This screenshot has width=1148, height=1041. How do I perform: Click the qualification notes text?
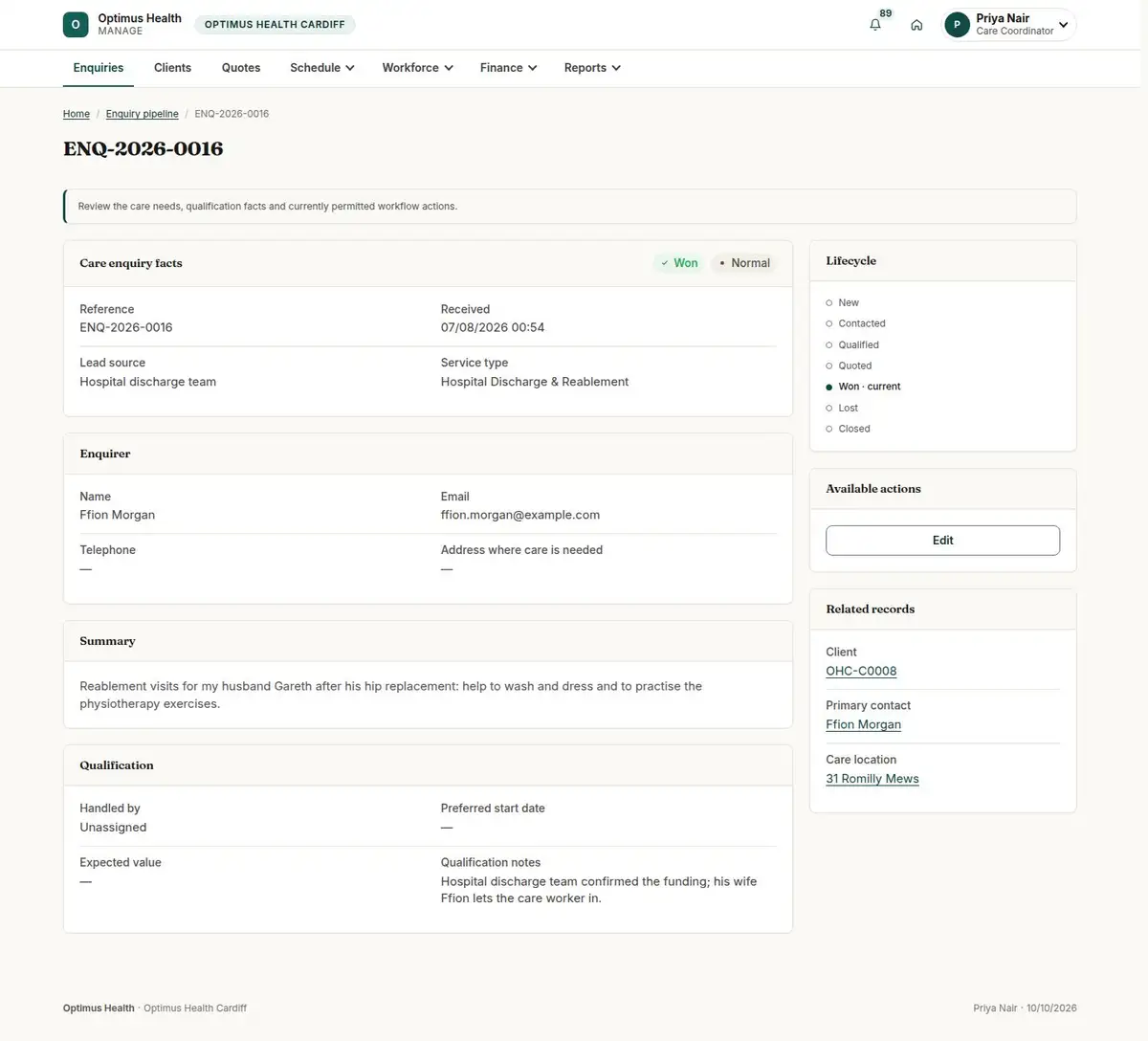click(x=599, y=890)
